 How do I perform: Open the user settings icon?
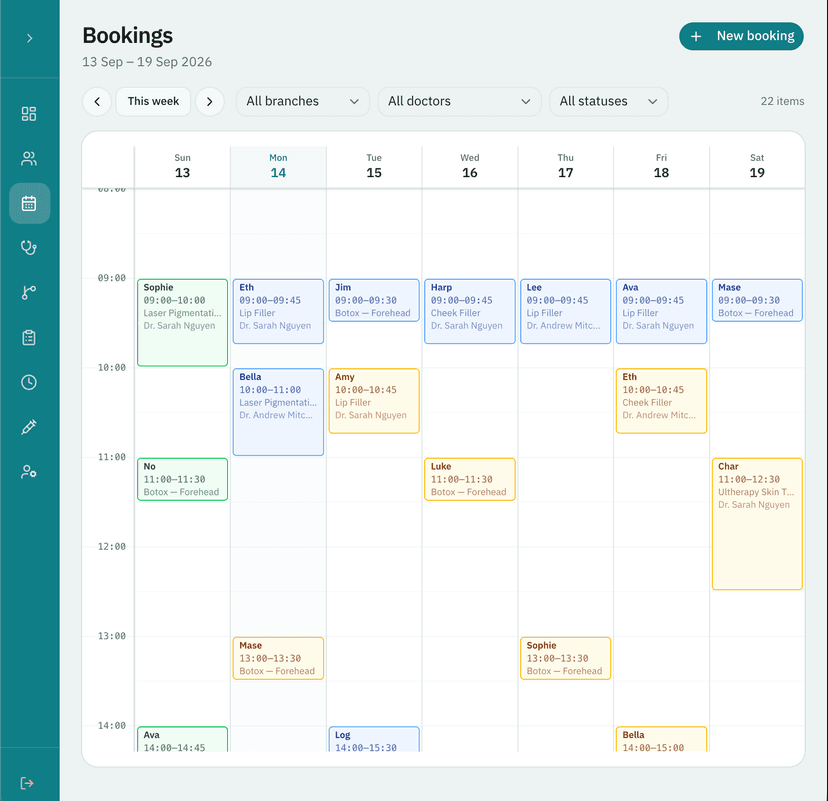pyautogui.click(x=29, y=472)
